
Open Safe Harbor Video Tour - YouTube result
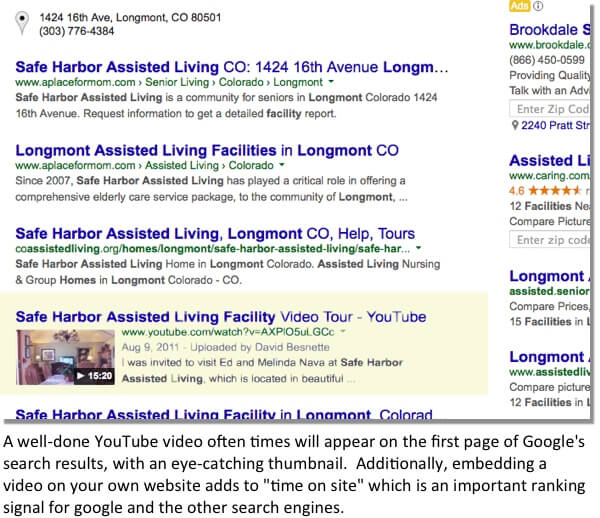tap(221, 317)
